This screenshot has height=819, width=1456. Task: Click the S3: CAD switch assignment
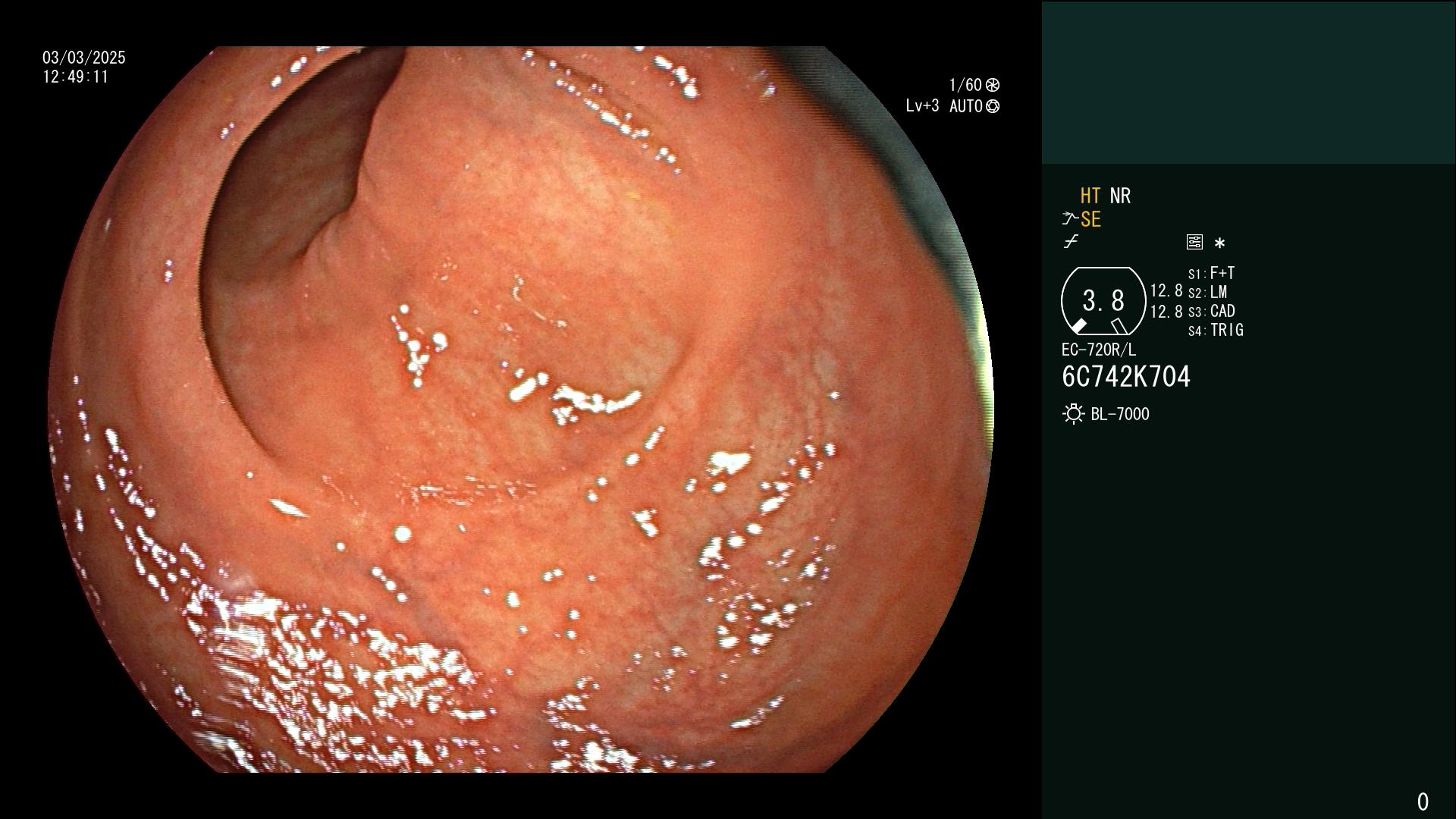click(x=1212, y=311)
